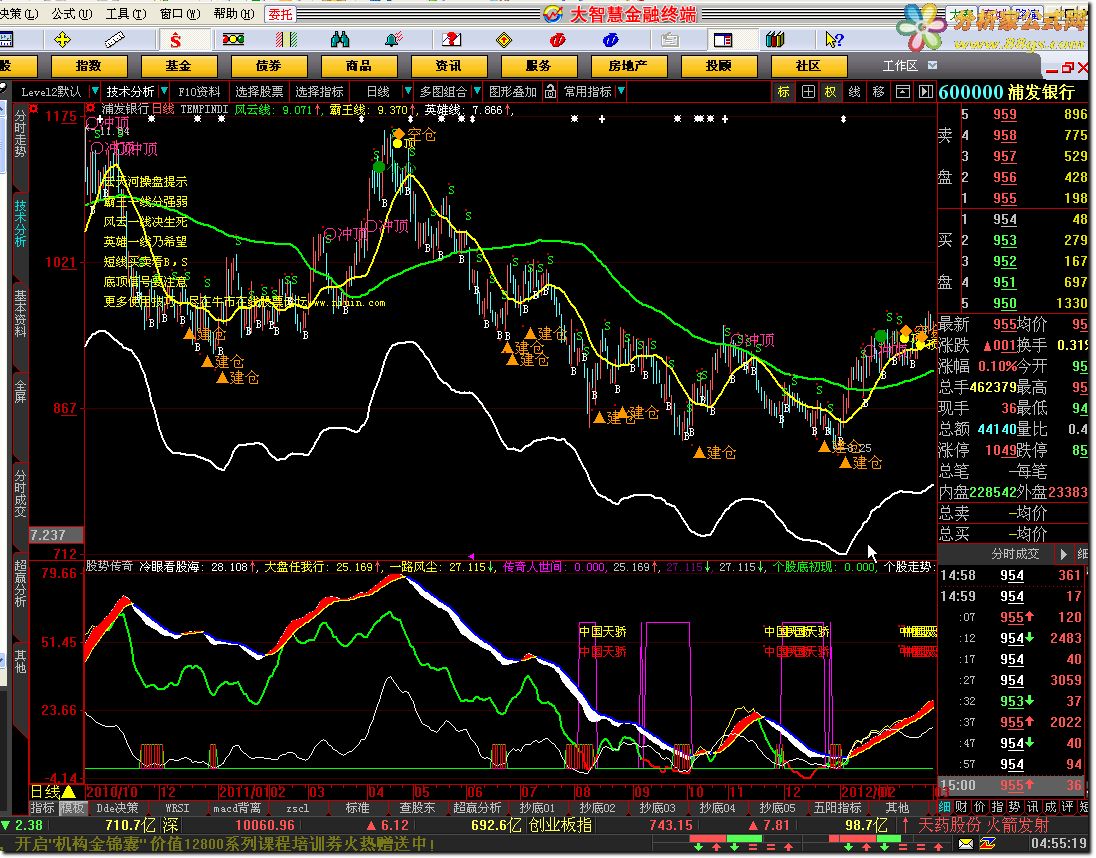Toggle the 权 rights adjustment button
The image size is (1096, 858).
pyautogui.click(x=830, y=92)
